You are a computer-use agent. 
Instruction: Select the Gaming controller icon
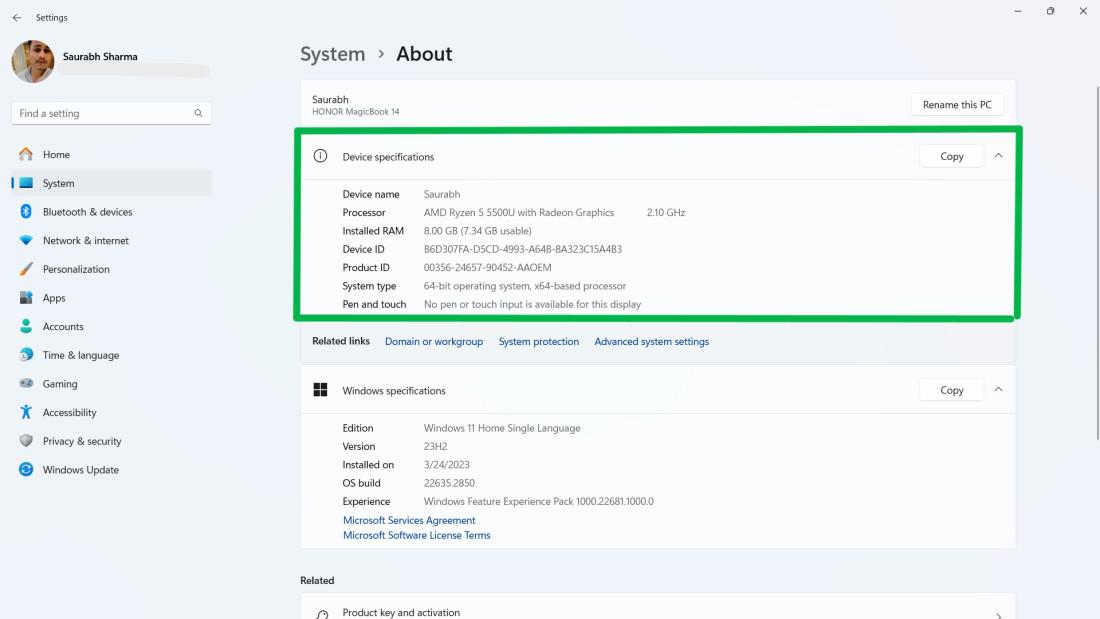26,384
